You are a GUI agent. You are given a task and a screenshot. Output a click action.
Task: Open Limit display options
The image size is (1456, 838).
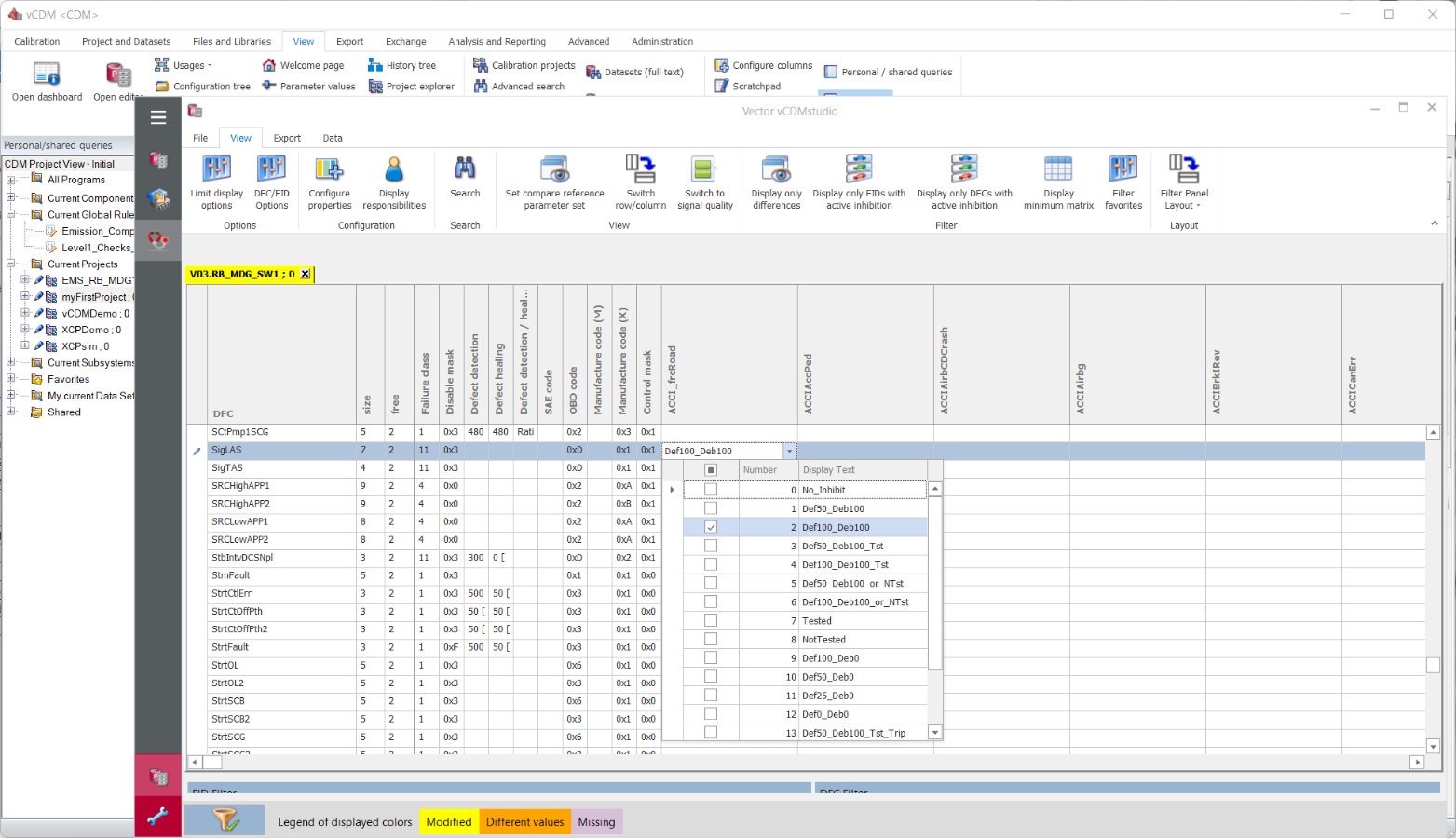point(216,182)
